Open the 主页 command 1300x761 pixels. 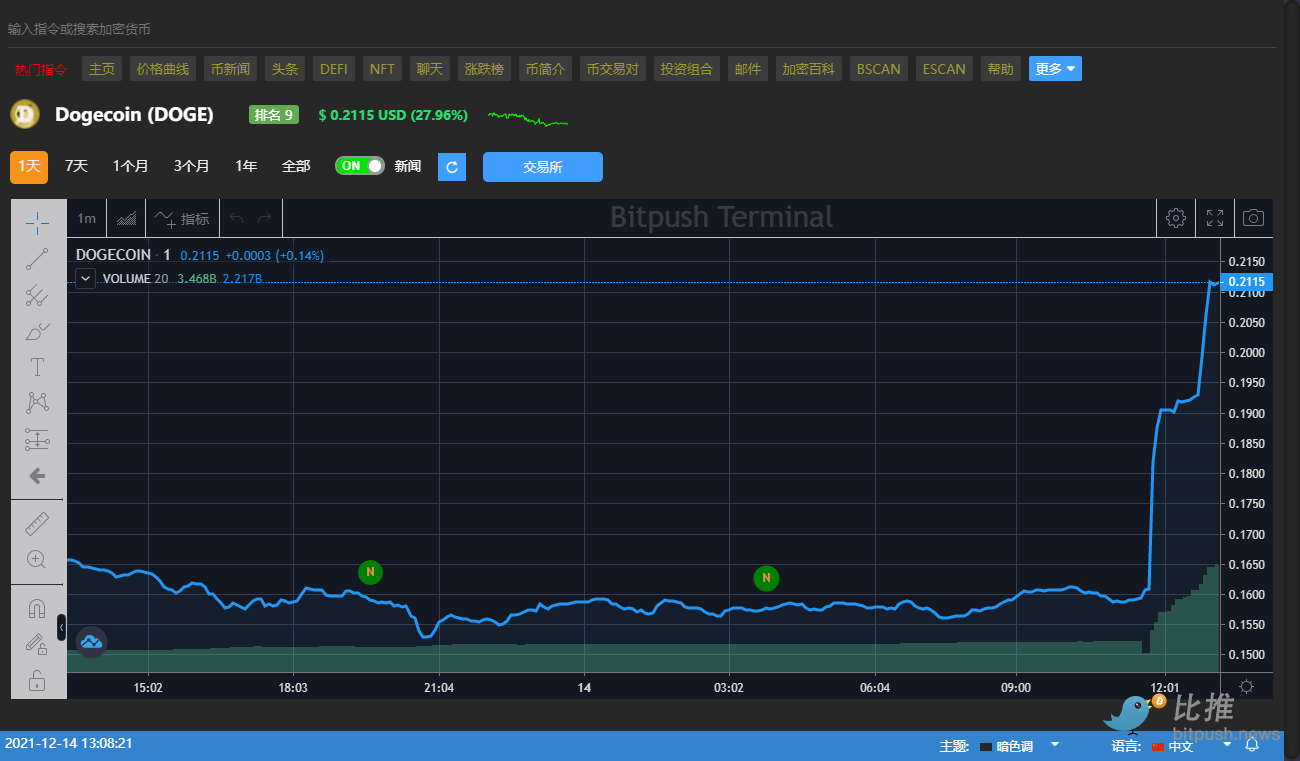[x=102, y=69]
